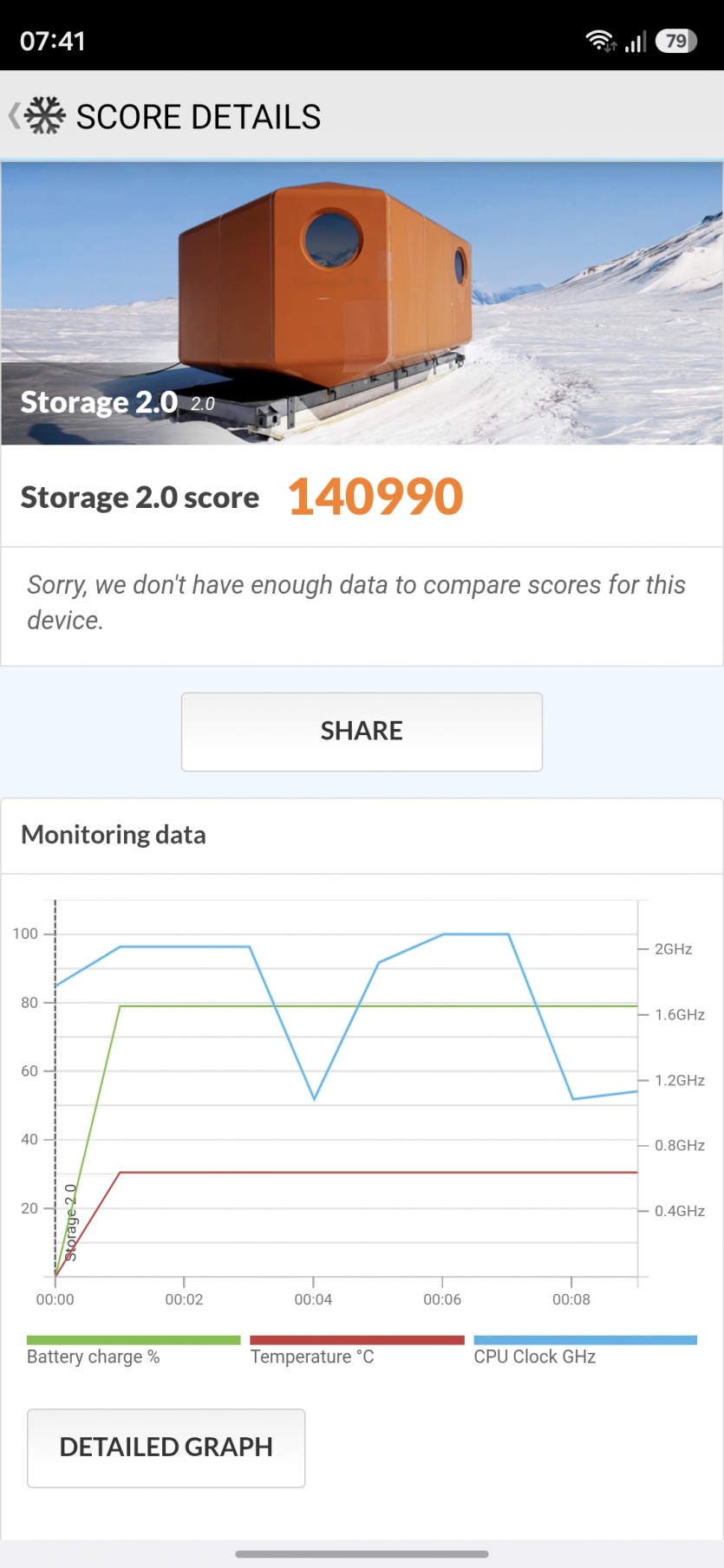Viewport: 724px width, 1568px height.
Task: Tap the bottom home gesture bar
Action: coord(362,1554)
